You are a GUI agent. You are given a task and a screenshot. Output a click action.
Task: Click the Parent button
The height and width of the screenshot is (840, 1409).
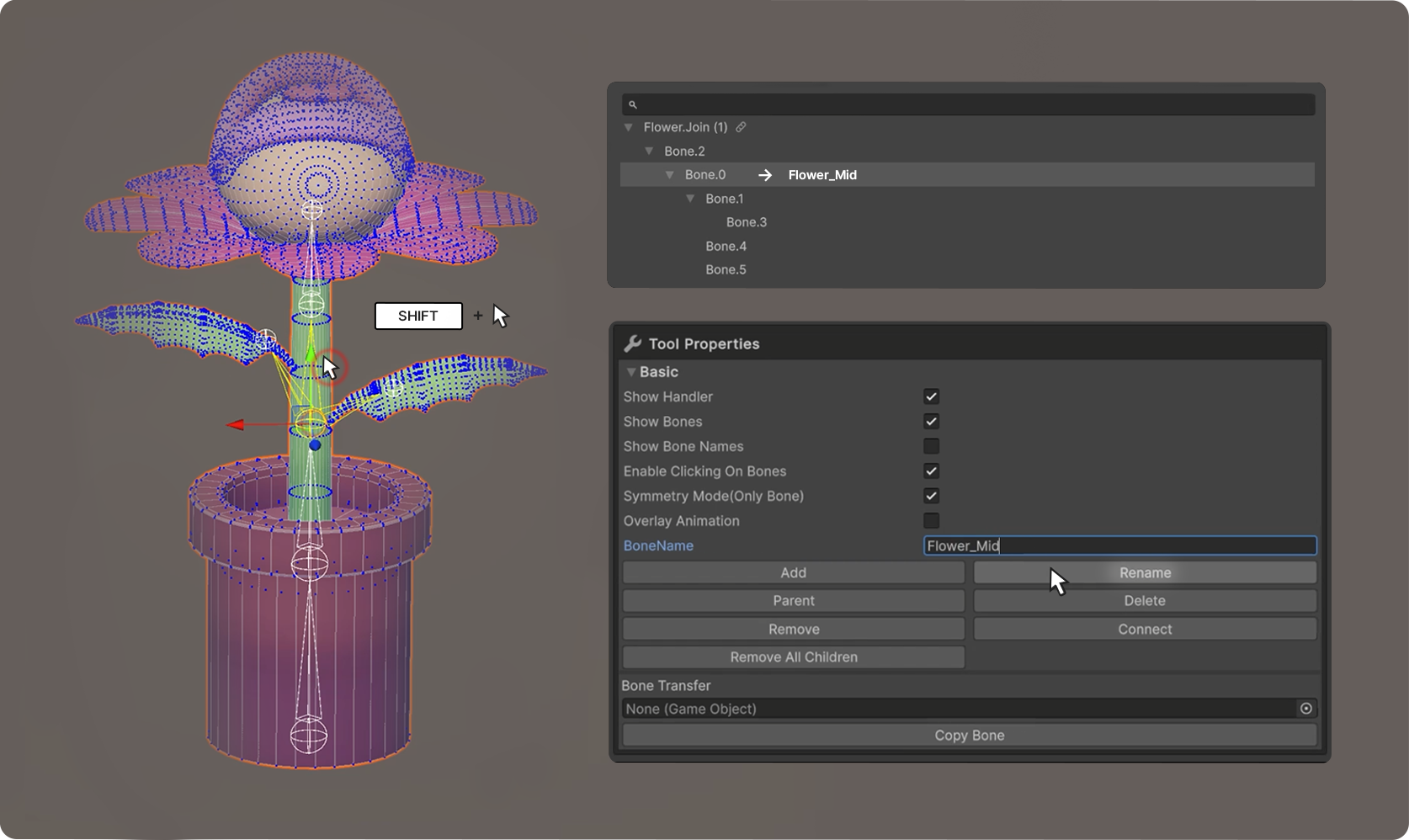point(794,601)
